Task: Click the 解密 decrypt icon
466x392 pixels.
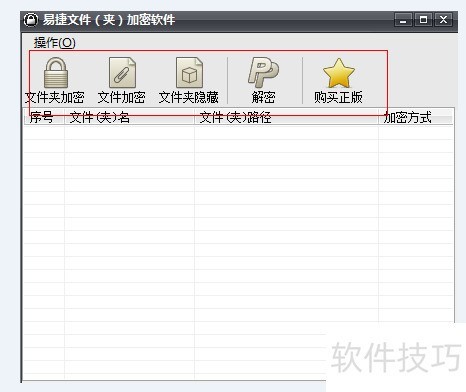Action: click(263, 72)
